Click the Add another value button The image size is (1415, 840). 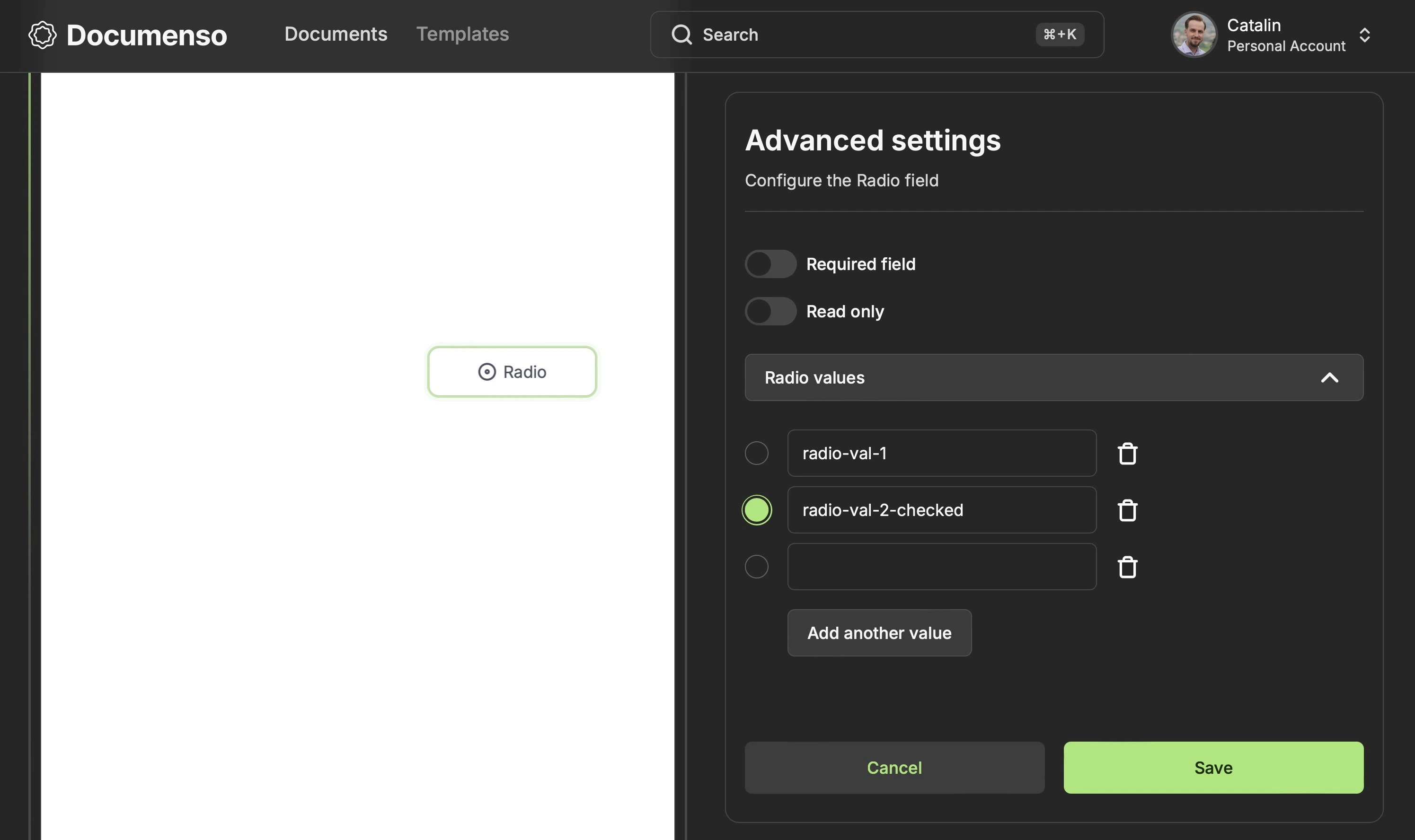(x=879, y=632)
